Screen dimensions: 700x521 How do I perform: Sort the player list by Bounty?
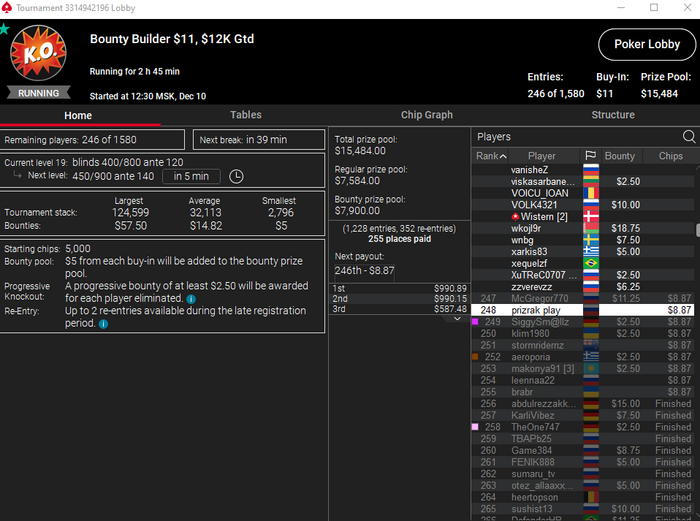tap(620, 156)
